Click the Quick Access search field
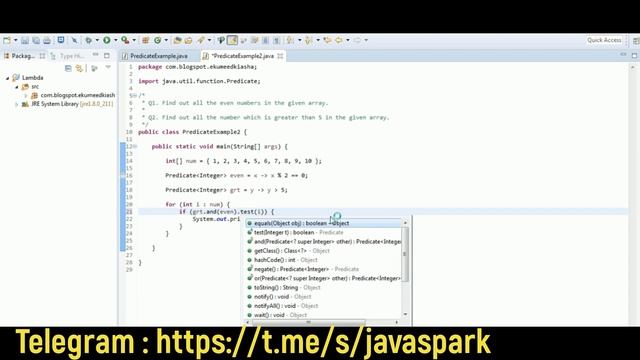 coord(604,40)
